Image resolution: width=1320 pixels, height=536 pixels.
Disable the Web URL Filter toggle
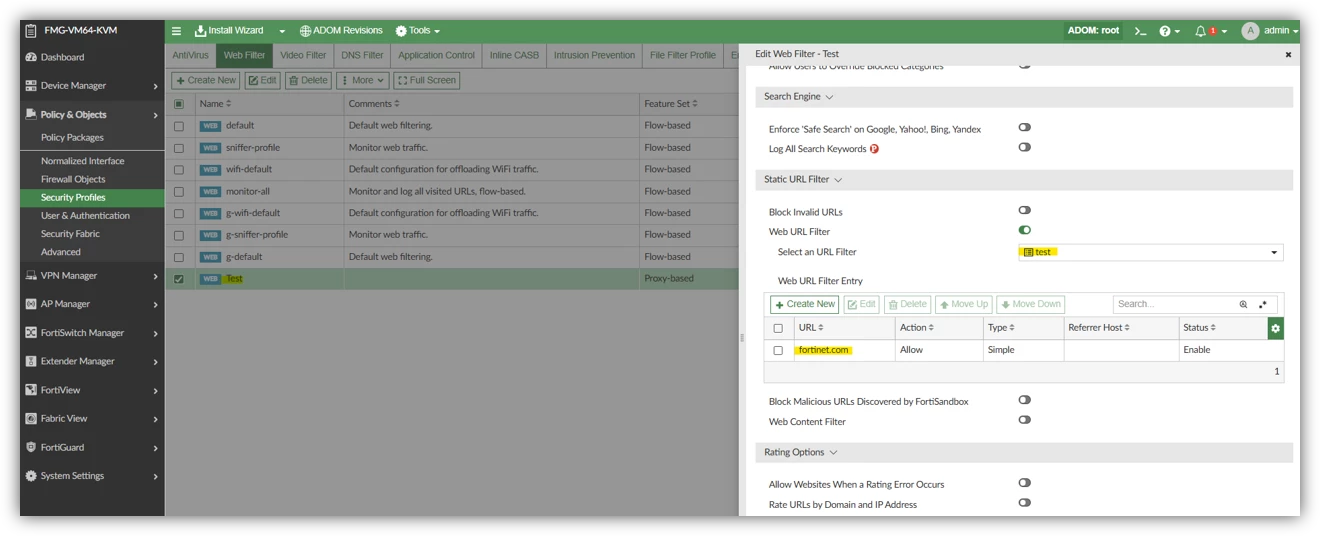coord(1025,231)
